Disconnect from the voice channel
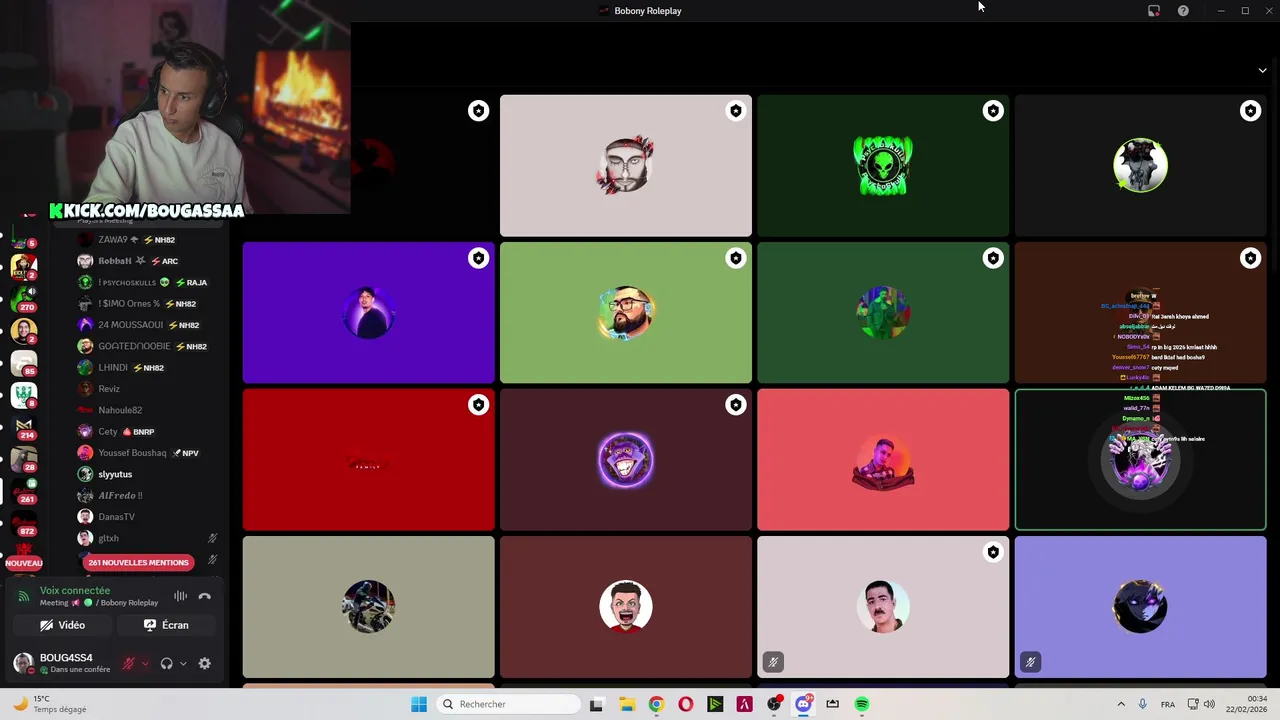This screenshot has height=720, width=1280. 204,596
